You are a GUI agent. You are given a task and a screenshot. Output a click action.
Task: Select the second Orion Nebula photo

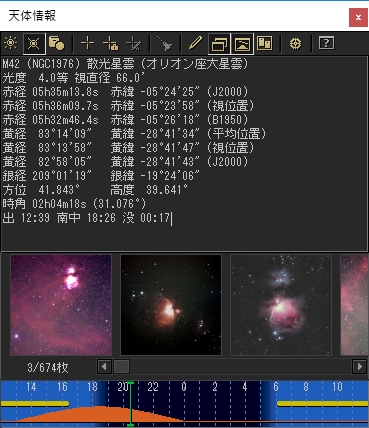point(171,305)
